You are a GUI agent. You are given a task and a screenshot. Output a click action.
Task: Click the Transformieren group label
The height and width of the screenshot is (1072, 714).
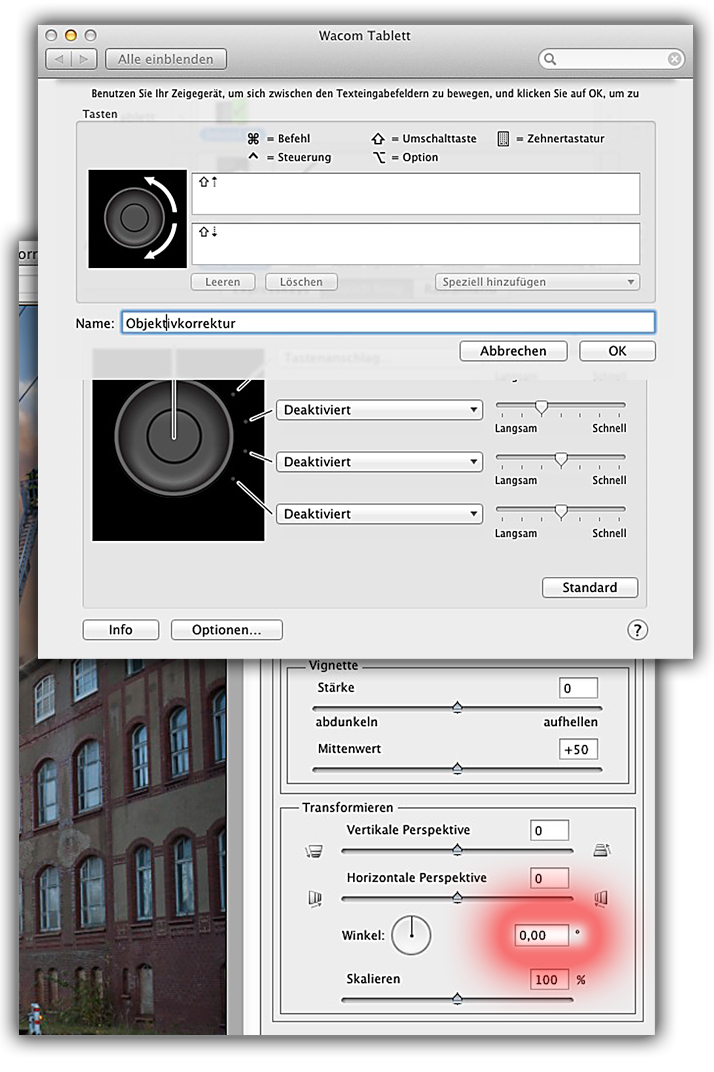pyautogui.click(x=348, y=807)
